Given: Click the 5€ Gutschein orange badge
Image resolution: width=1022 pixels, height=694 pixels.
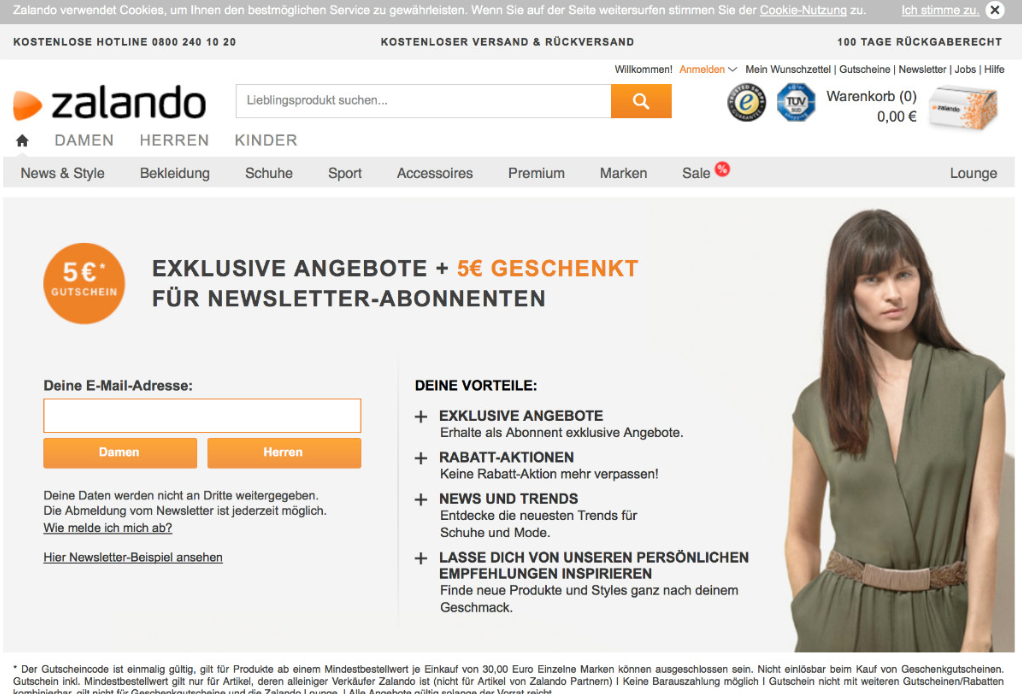Looking at the screenshot, I should 84,283.
